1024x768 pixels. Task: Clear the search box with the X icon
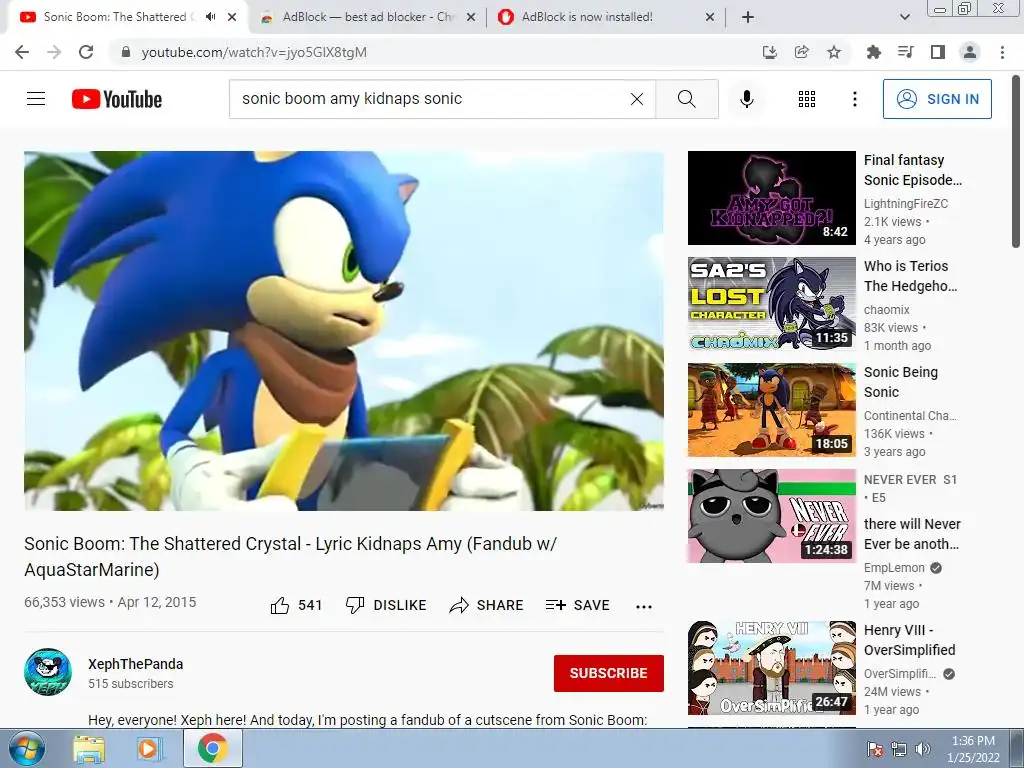(x=637, y=99)
